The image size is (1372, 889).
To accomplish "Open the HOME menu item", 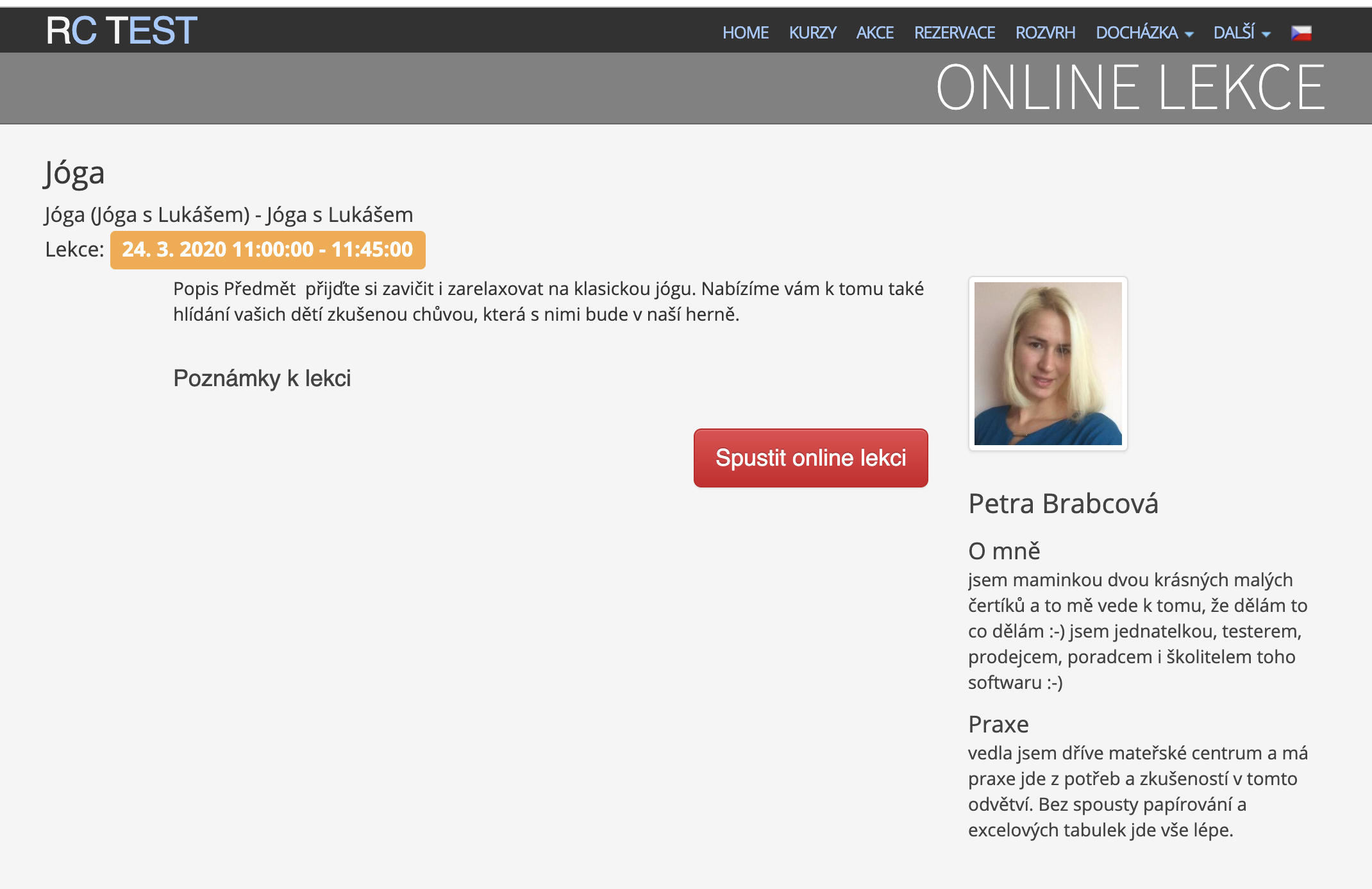I will (745, 33).
